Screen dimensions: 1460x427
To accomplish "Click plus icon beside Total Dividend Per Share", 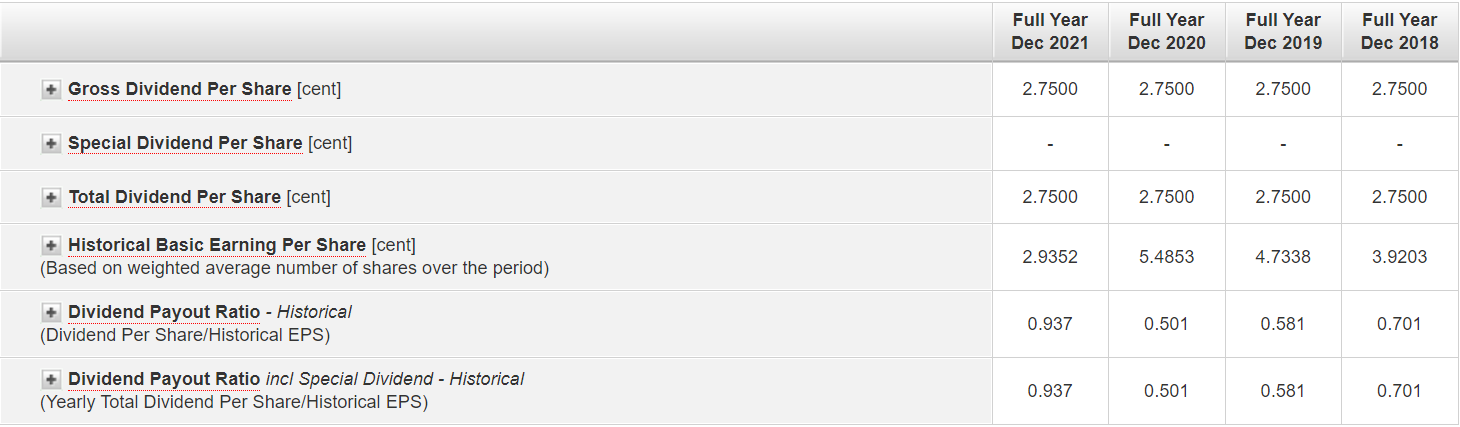I will point(51,198).
